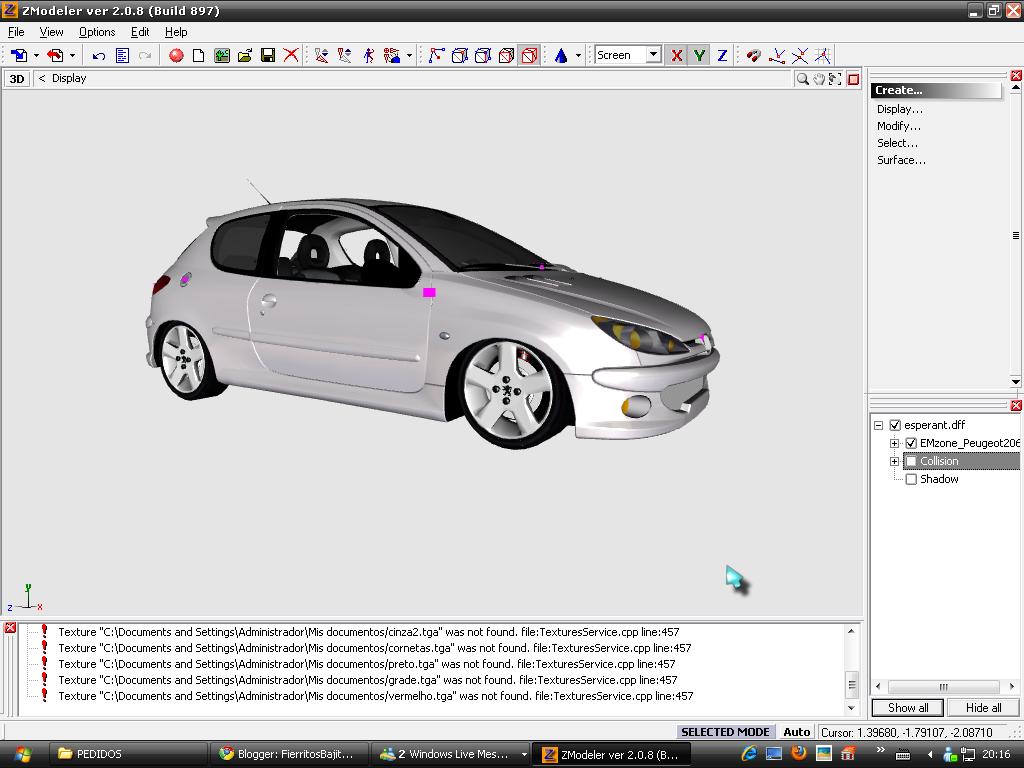Click the red X delete icon in toolbar

(x=291, y=56)
